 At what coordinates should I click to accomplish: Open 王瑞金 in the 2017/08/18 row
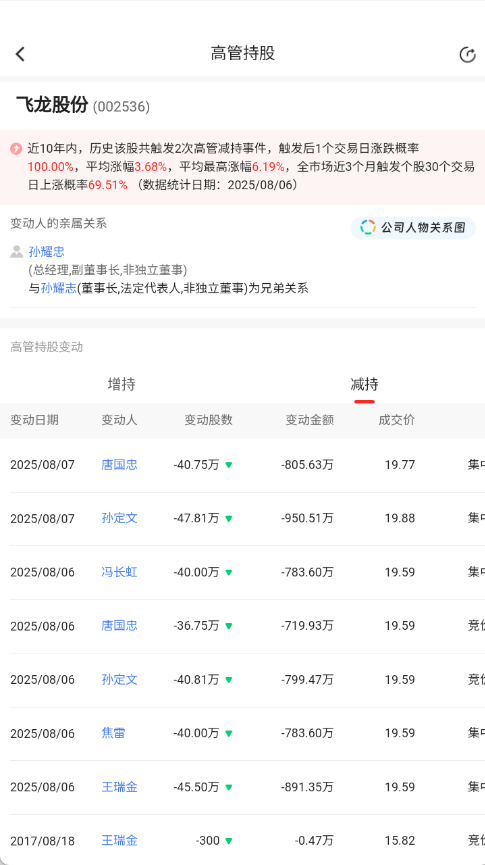(x=119, y=841)
